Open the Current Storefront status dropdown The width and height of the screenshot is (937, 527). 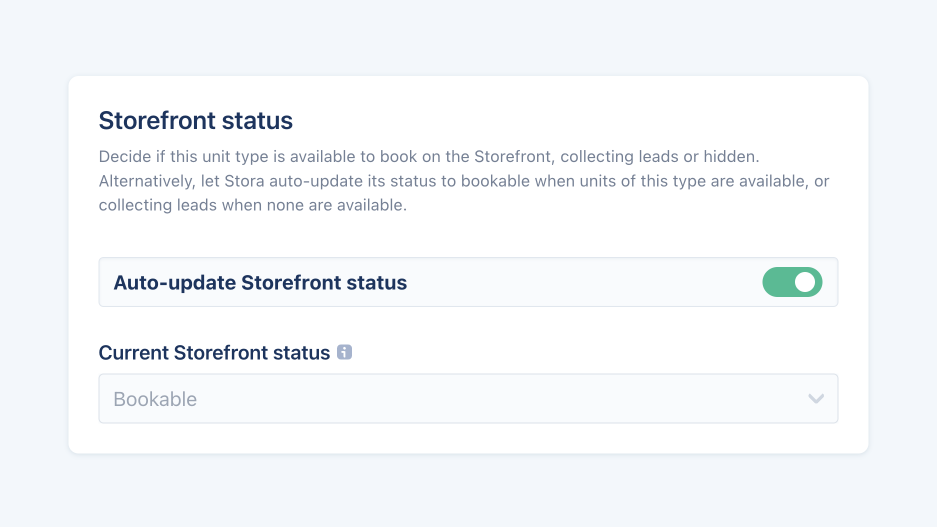pos(468,399)
